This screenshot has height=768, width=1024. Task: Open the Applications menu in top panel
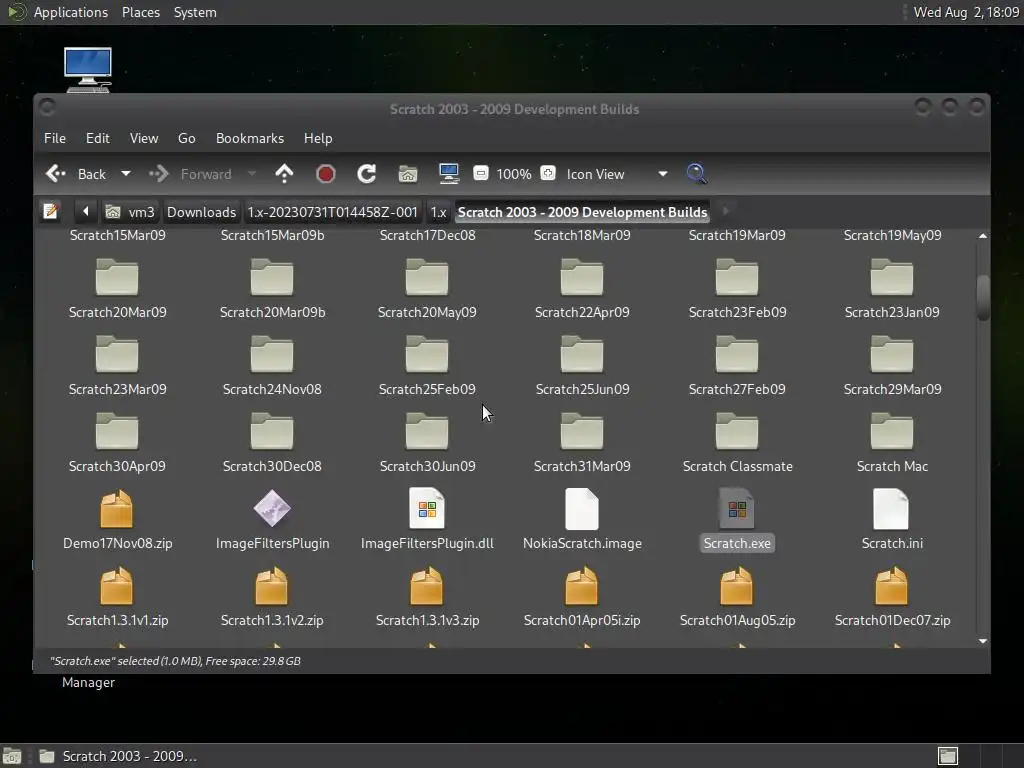[71, 12]
